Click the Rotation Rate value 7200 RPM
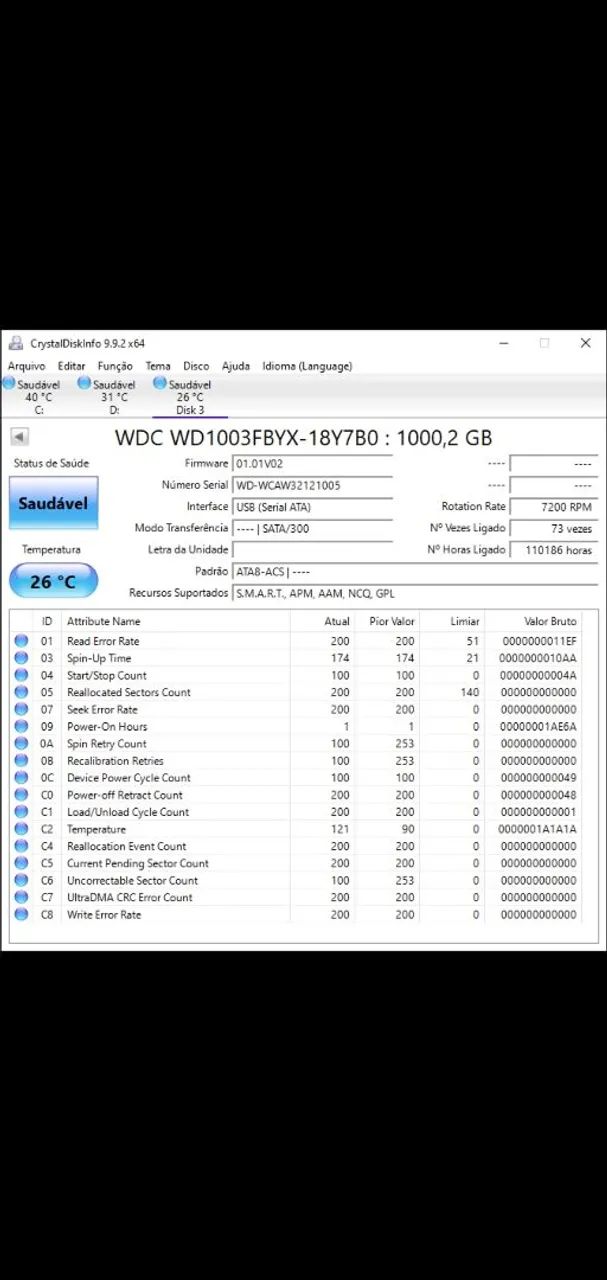Image resolution: width=607 pixels, height=1280 pixels. coord(553,507)
